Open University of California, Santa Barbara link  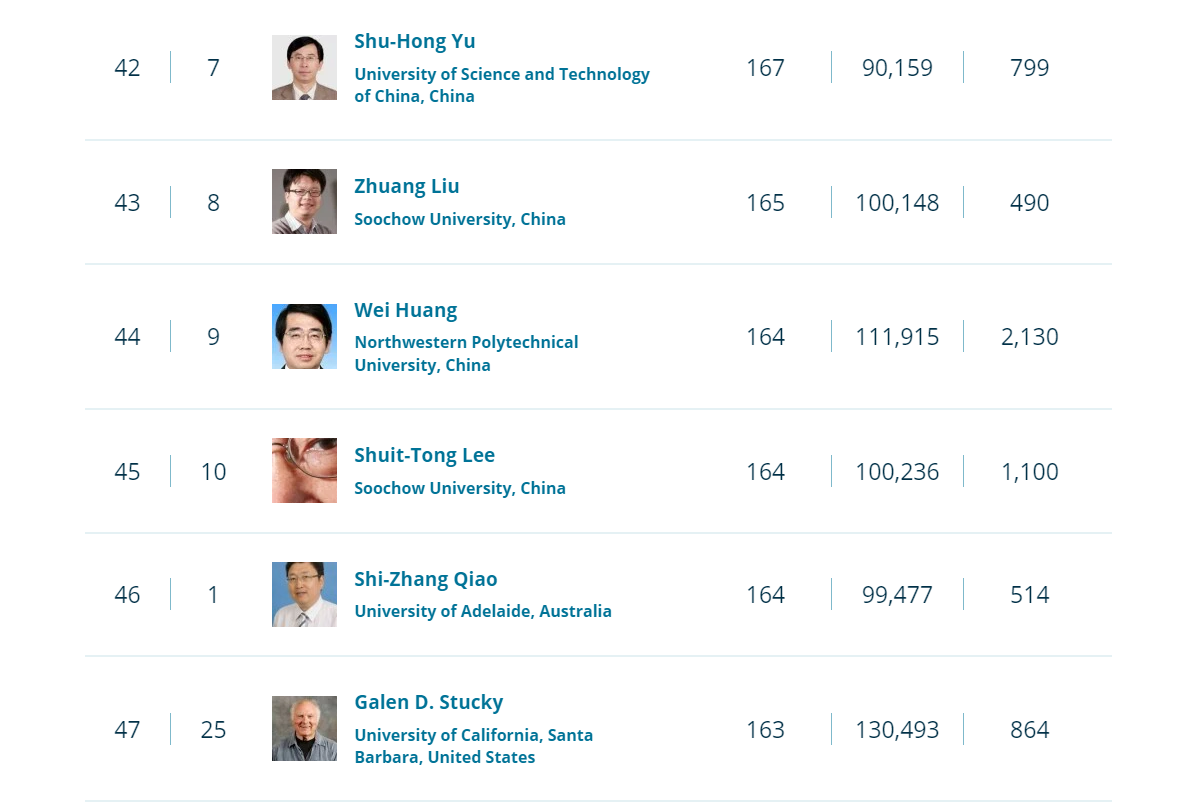tap(473, 745)
